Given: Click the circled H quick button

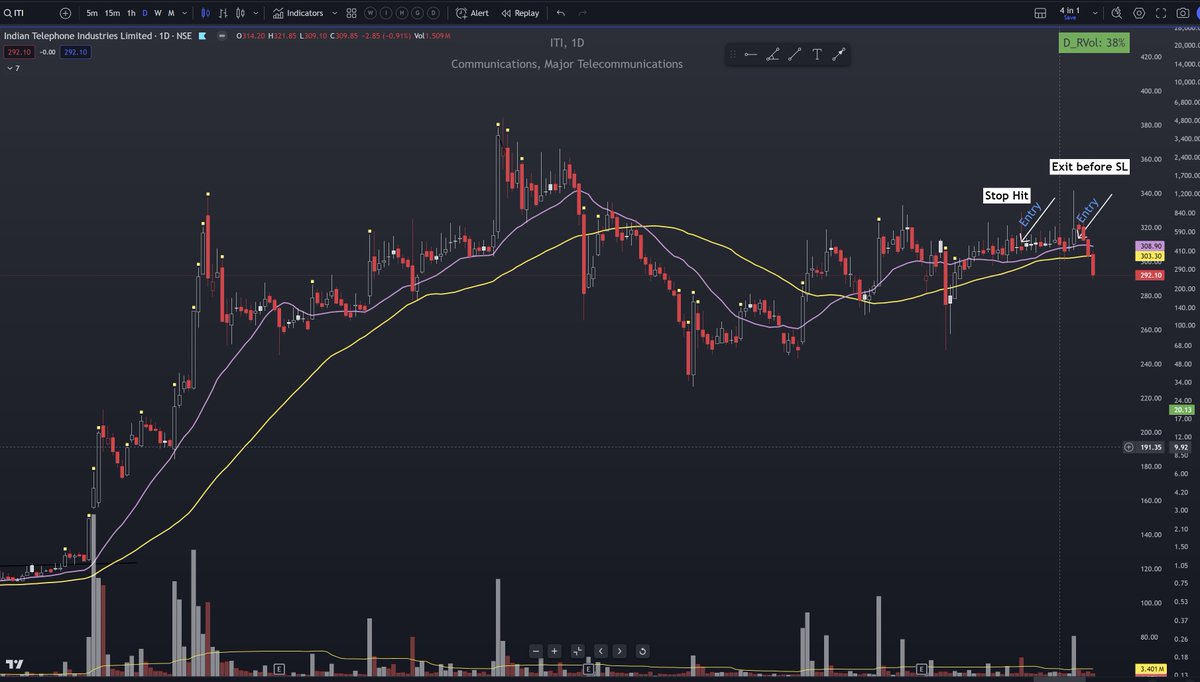Looking at the screenshot, I should (400, 13).
